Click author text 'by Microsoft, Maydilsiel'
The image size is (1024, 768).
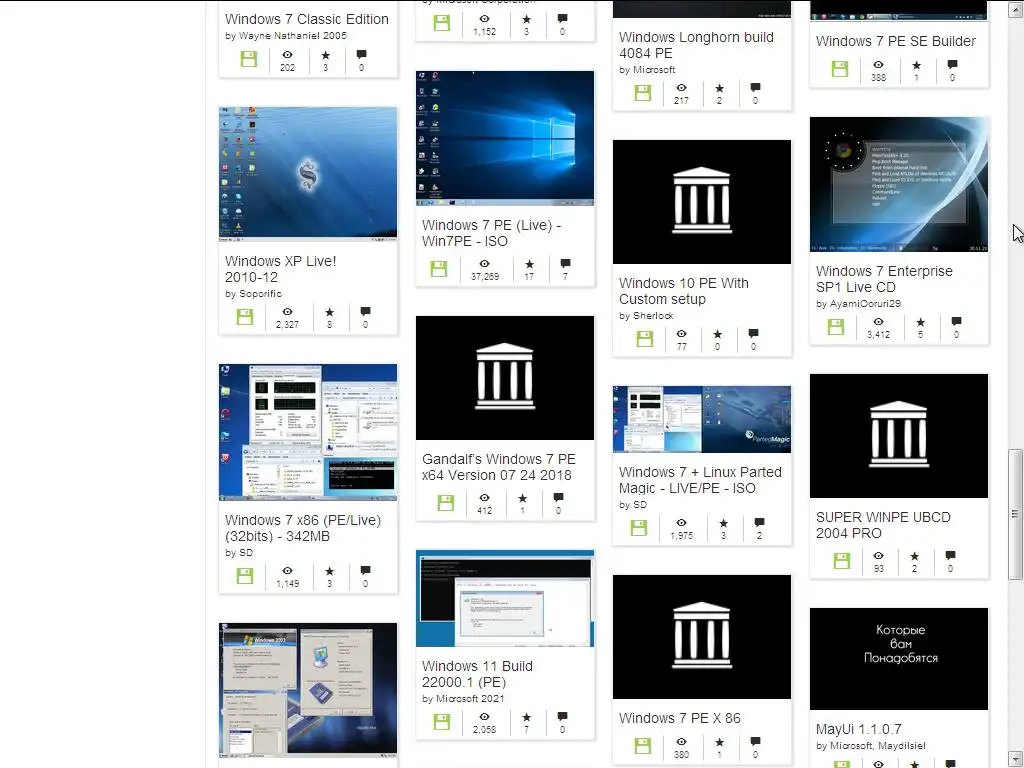871,746
